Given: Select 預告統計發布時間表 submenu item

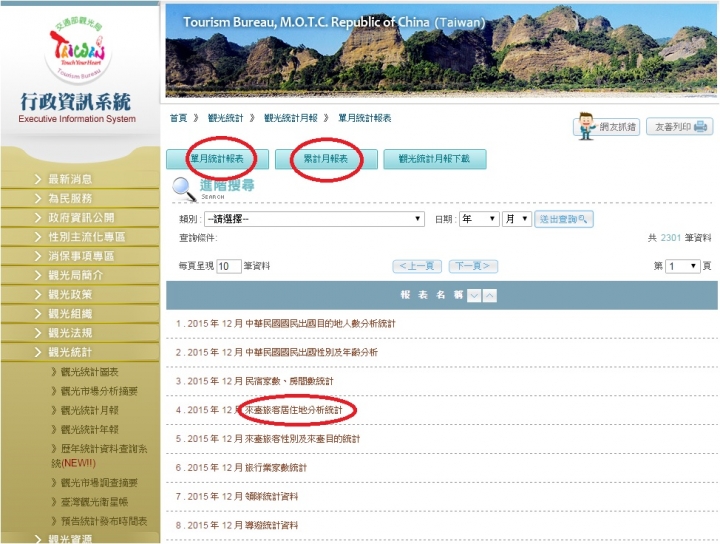Looking at the screenshot, I should click(104, 521).
